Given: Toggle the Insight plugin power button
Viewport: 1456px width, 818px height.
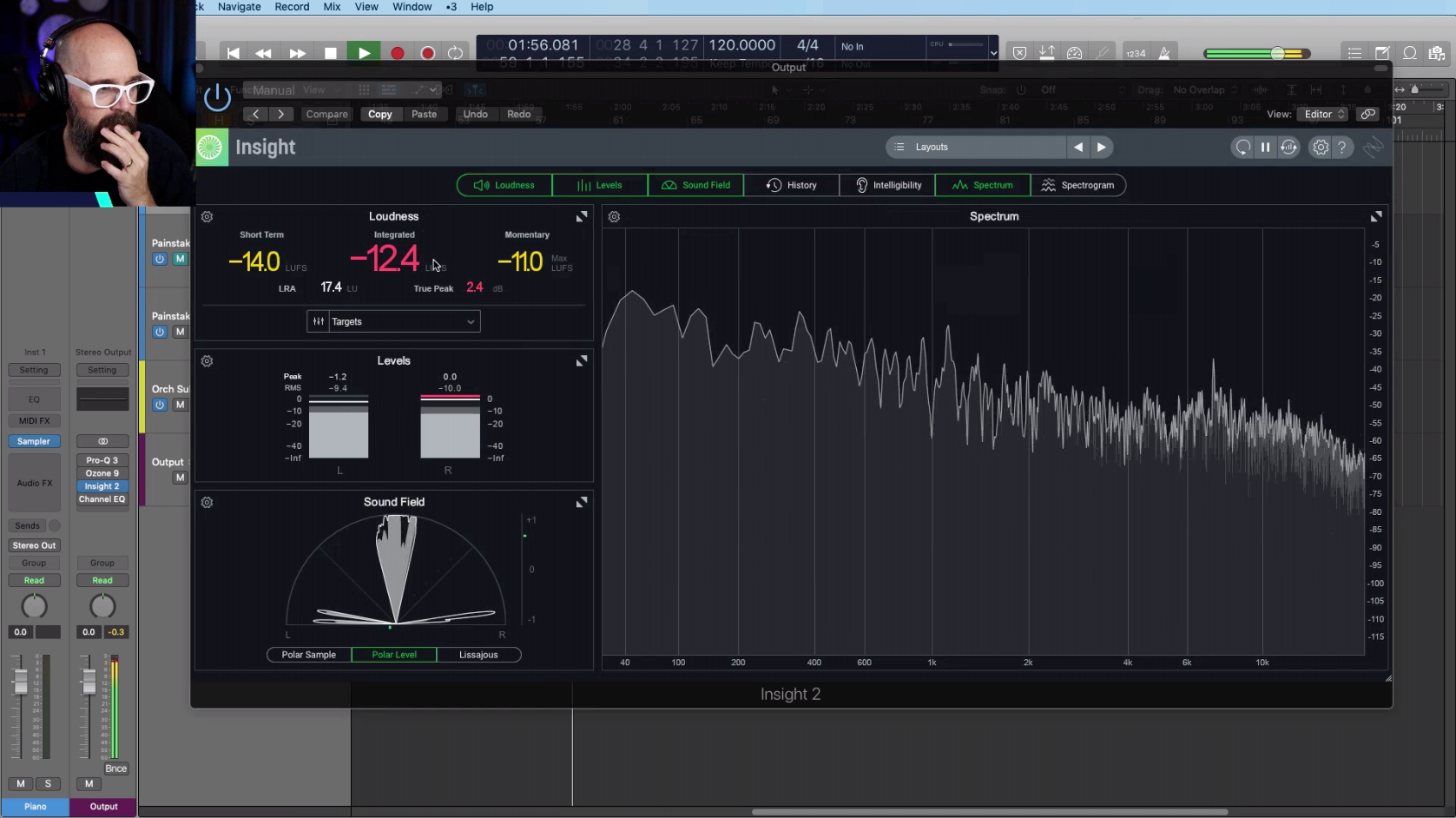Looking at the screenshot, I should [x=217, y=97].
